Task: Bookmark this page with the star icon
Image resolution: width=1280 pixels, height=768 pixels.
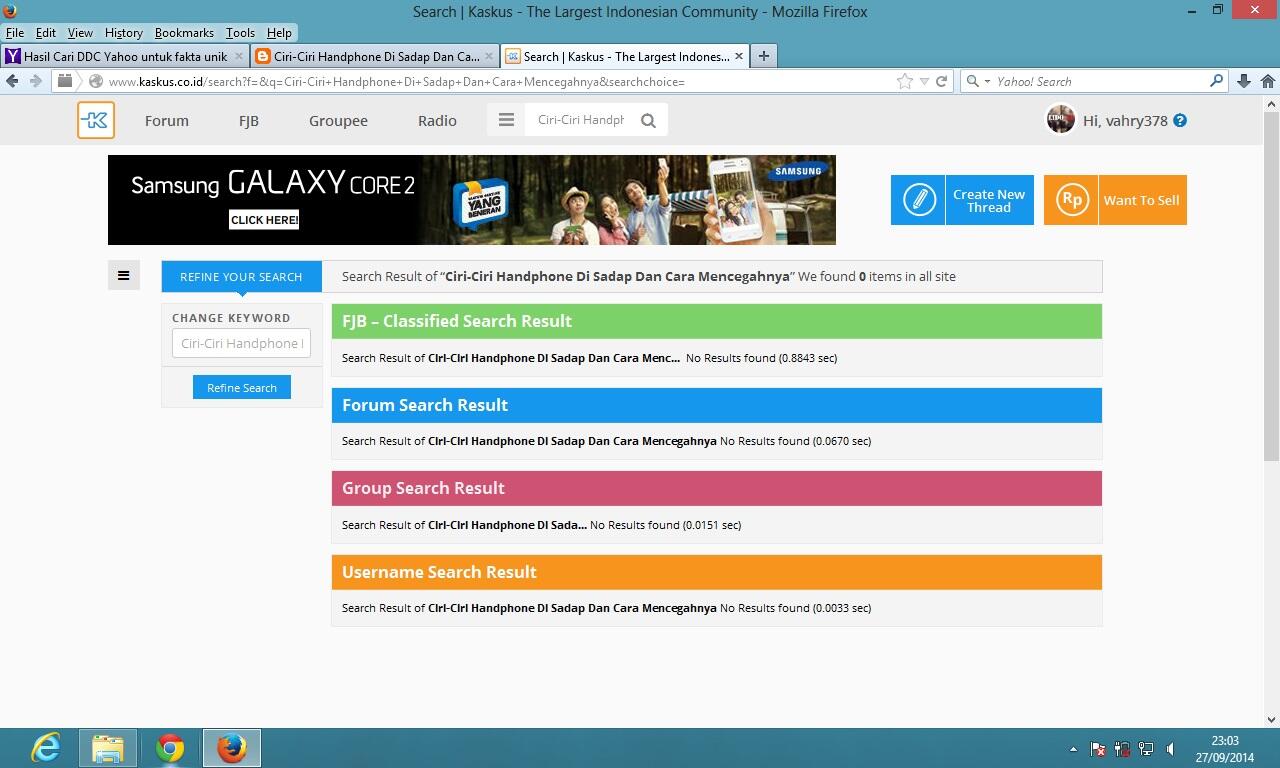Action: [905, 81]
